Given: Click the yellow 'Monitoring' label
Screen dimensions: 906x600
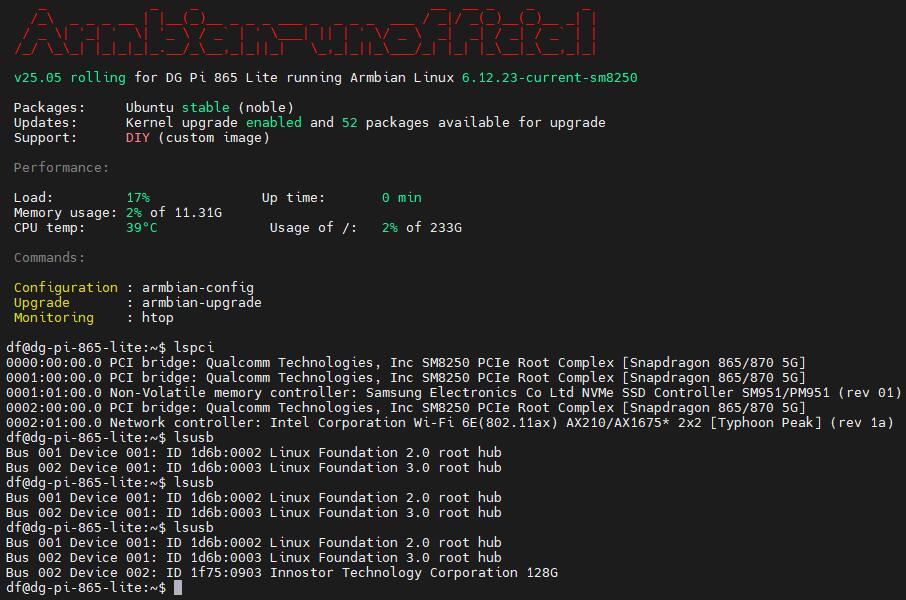Looking at the screenshot, I should click(x=54, y=318).
